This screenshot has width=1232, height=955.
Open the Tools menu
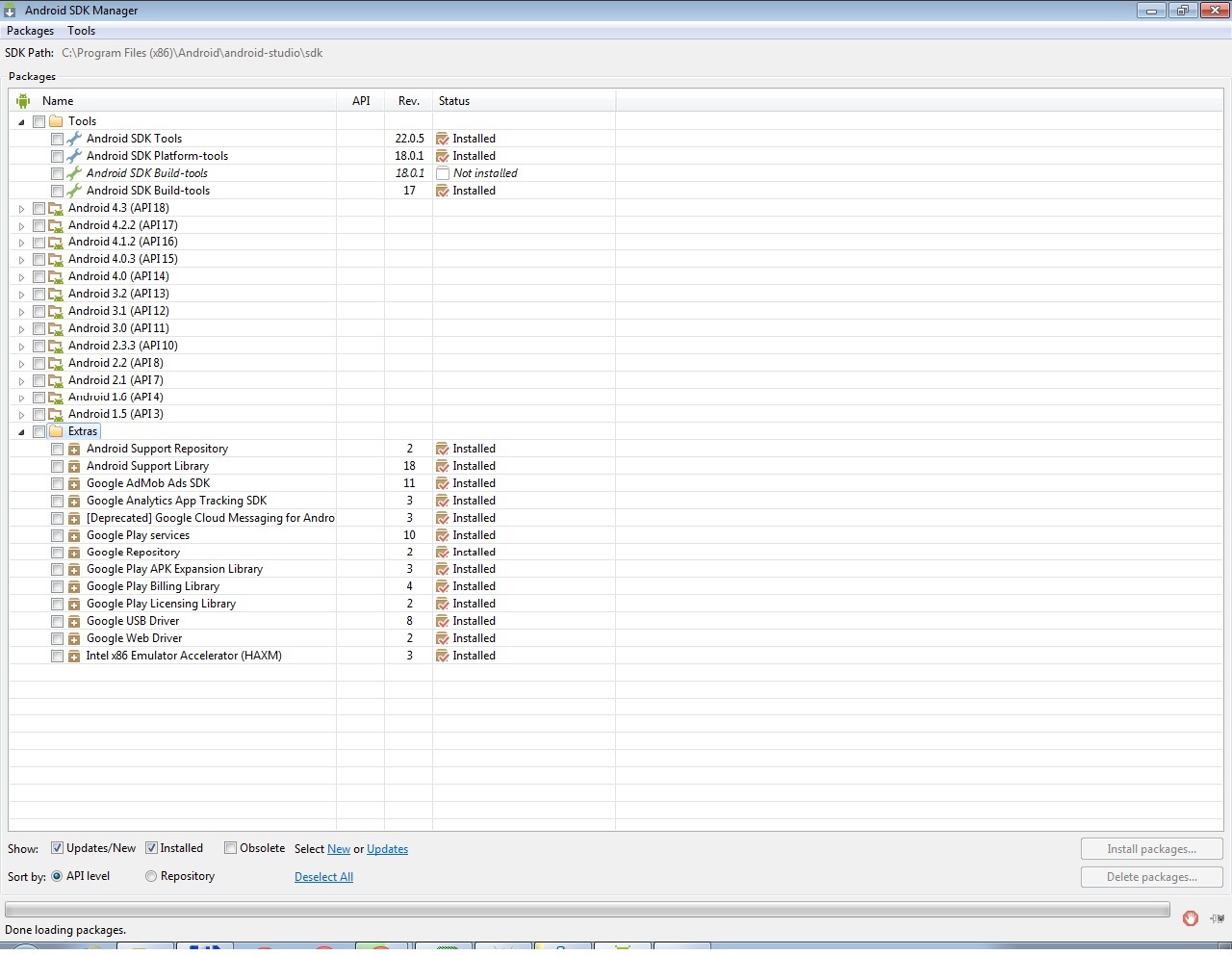[x=82, y=31]
